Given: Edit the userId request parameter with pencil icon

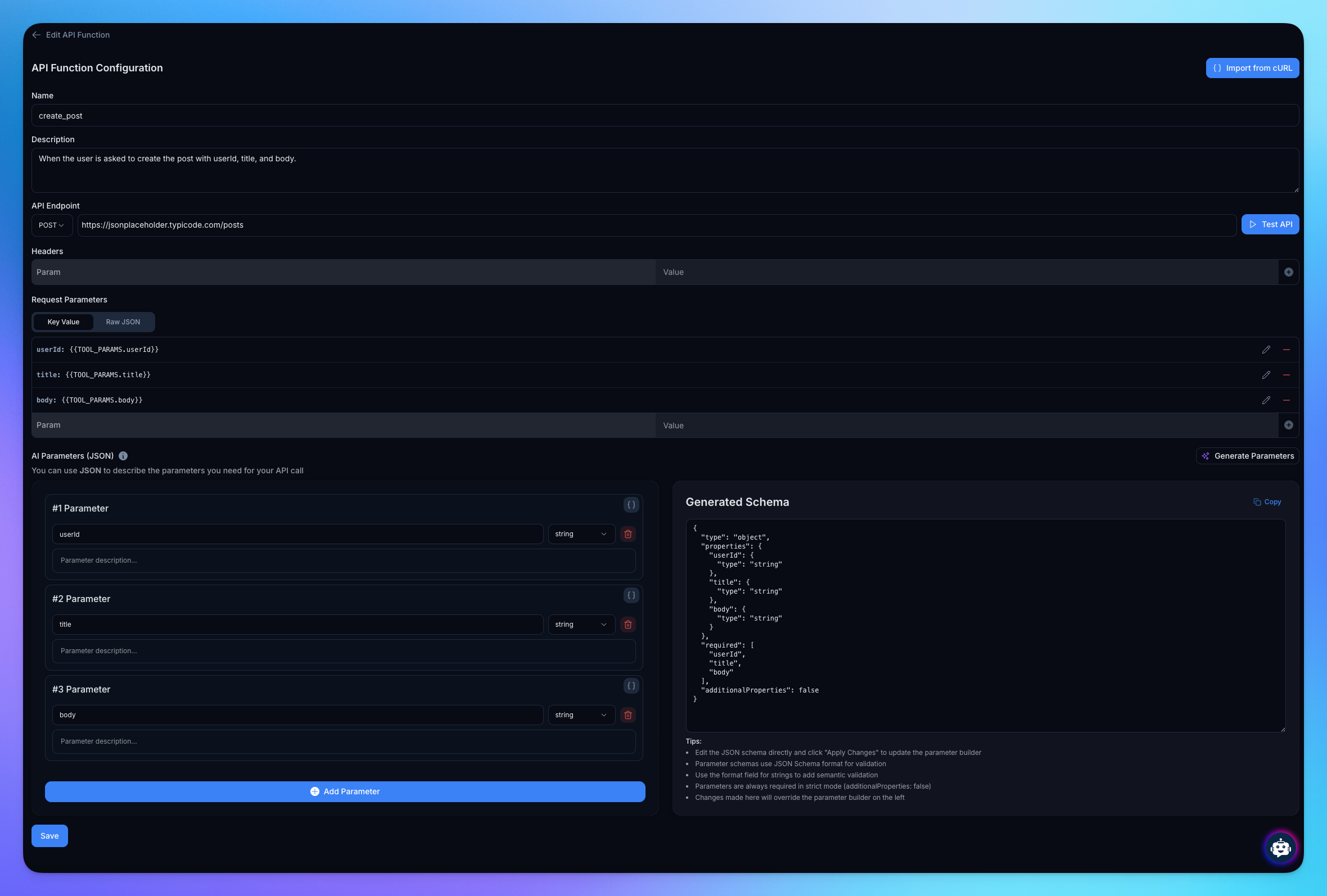Looking at the screenshot, I should (x=1265, y=350).
